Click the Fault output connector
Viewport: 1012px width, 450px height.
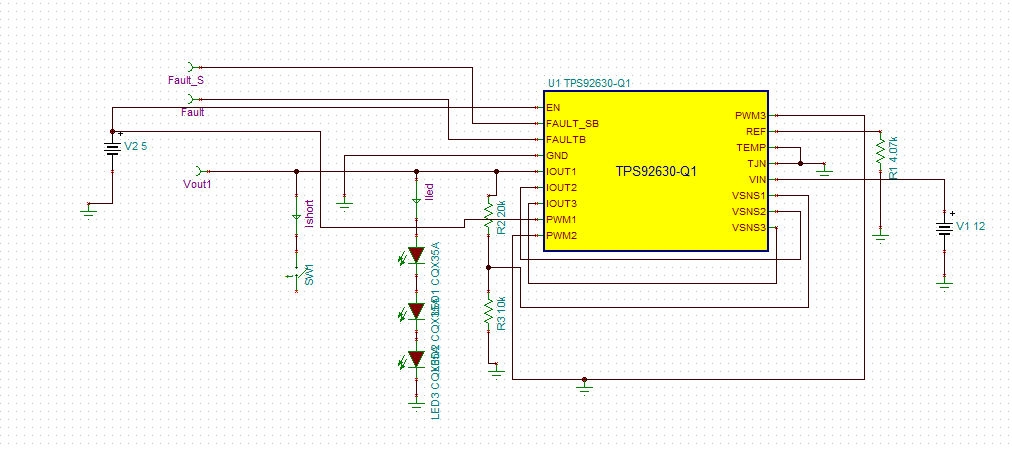click(192, 99)
